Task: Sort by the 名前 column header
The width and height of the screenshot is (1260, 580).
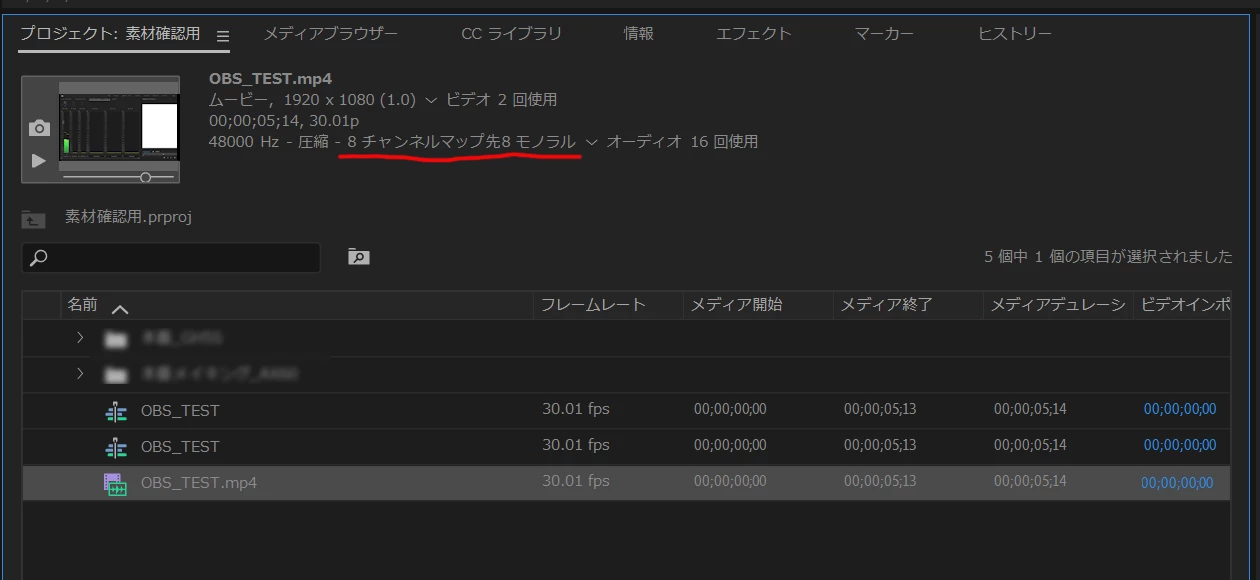Action: click(82, 305)
